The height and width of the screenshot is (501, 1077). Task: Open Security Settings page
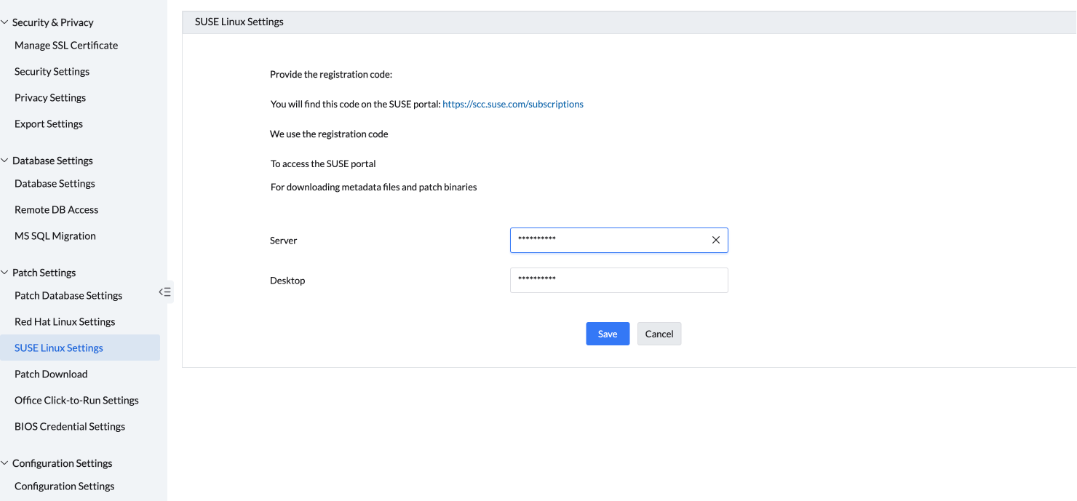point(52,71)
